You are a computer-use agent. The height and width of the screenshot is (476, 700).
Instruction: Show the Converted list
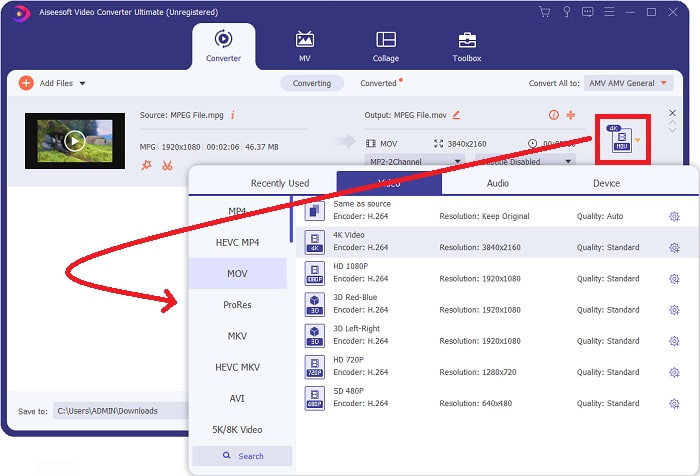379,83
